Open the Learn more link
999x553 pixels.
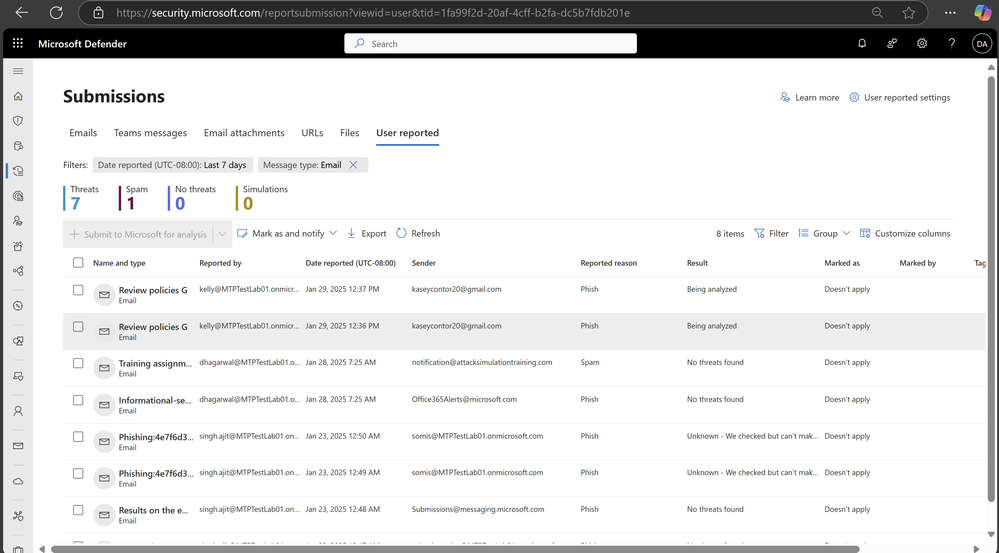coord(809,97)
